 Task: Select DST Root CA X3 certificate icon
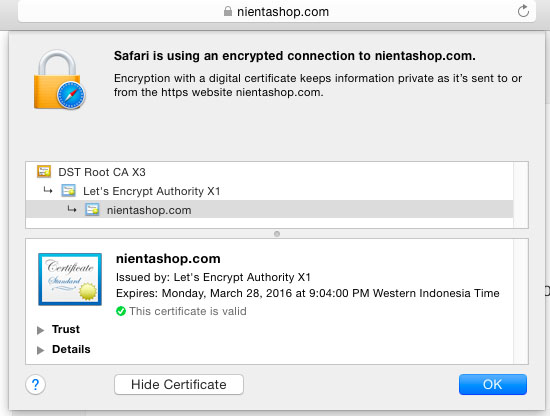[44, 172]
